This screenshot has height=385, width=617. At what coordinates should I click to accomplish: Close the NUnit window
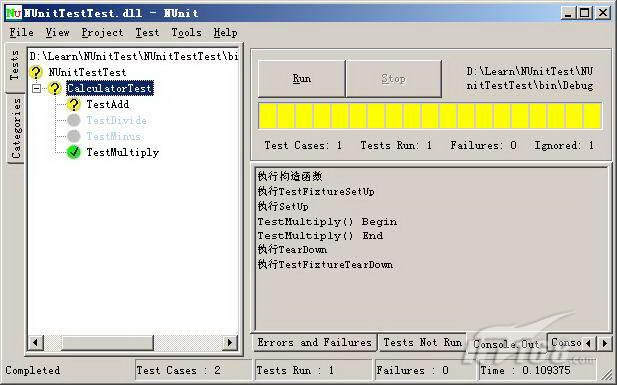[603, 13]
